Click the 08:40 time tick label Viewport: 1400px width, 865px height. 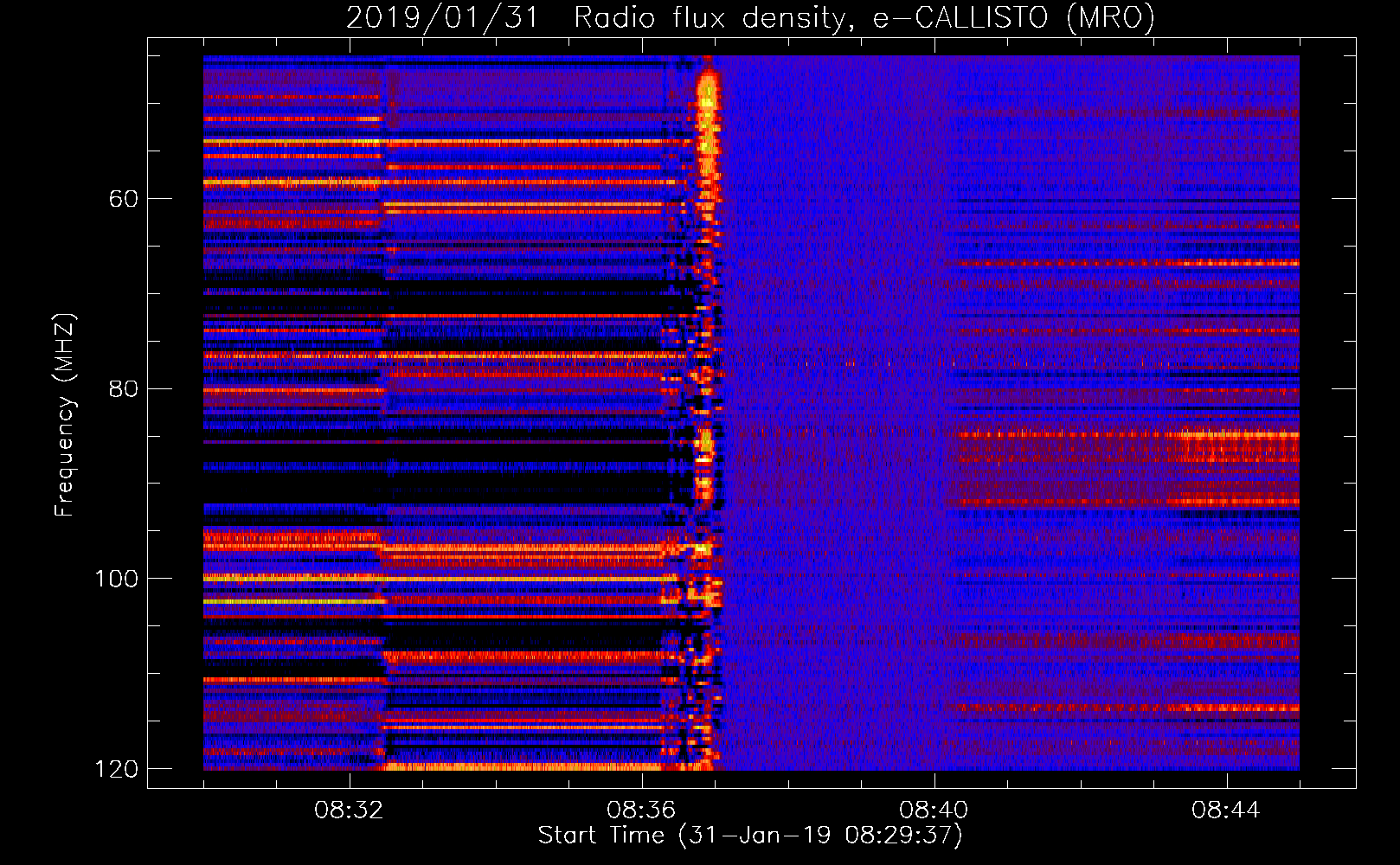tap(934, 811)
